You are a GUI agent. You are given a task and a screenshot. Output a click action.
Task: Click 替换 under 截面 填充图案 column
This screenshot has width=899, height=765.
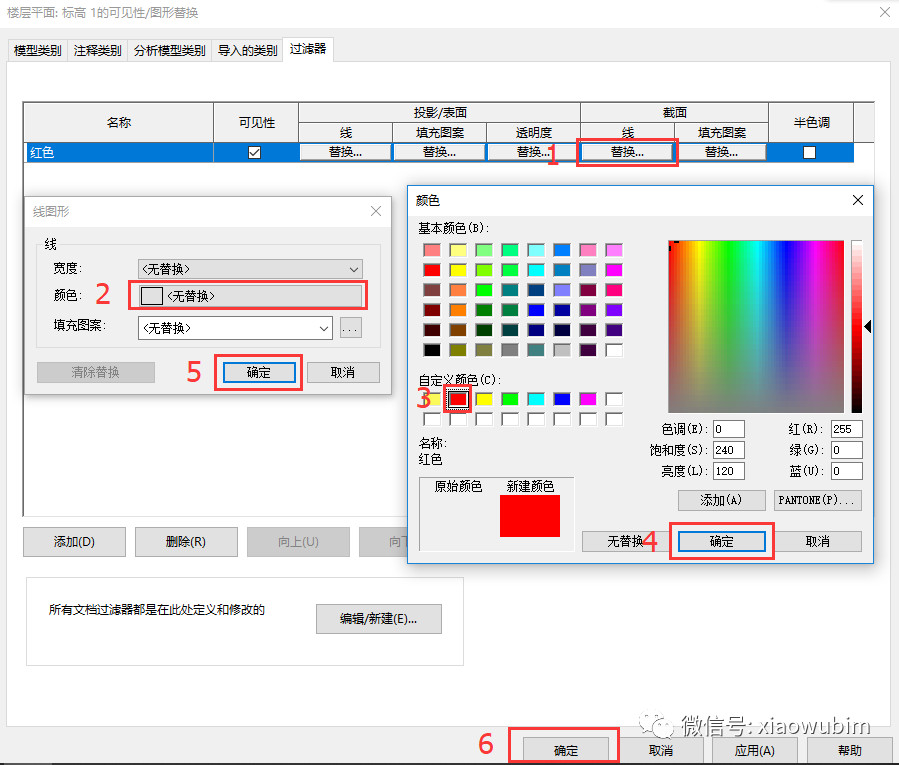[x=721, y=152]
